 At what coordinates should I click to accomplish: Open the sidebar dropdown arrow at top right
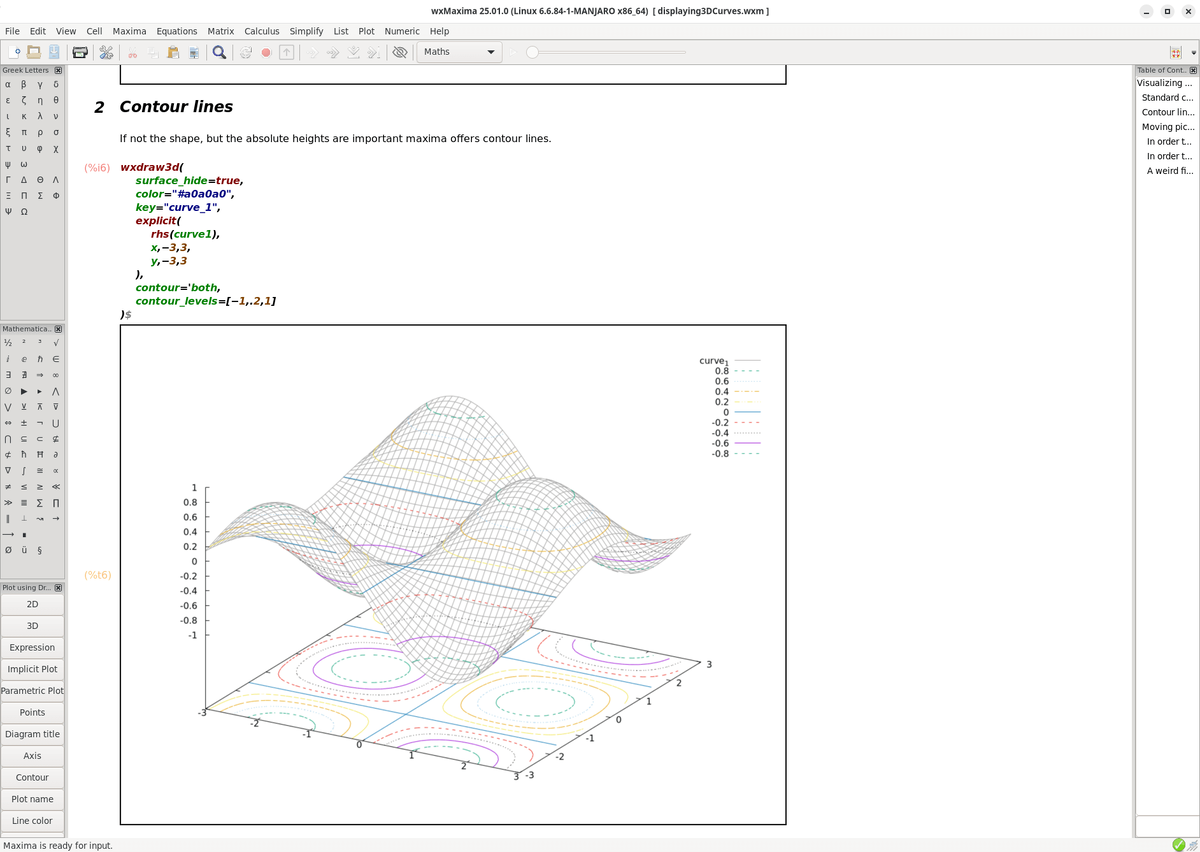[x=1192, y=52]
